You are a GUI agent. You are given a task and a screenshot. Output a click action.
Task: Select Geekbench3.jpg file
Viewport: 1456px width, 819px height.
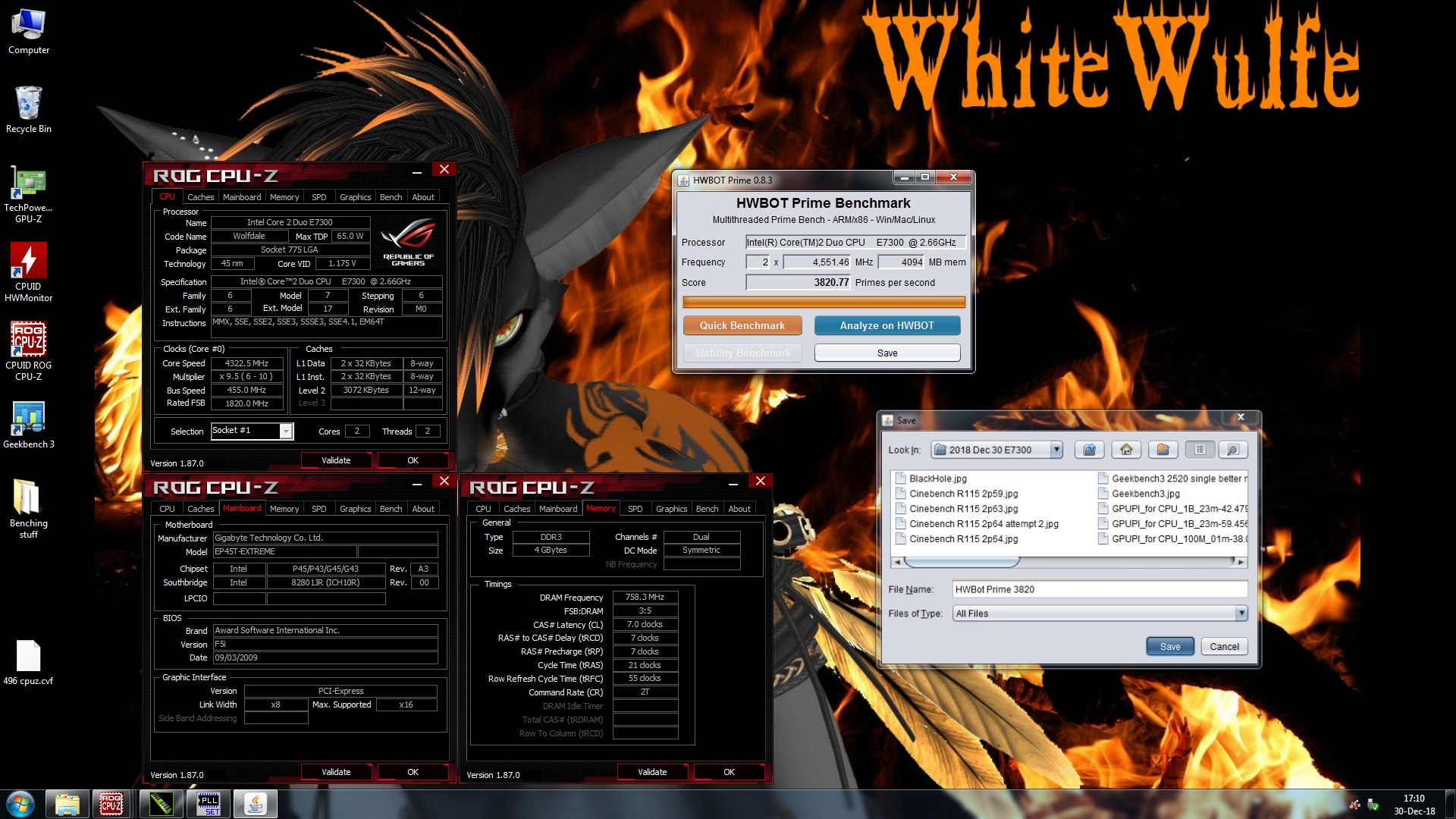tap(1139, 494)
